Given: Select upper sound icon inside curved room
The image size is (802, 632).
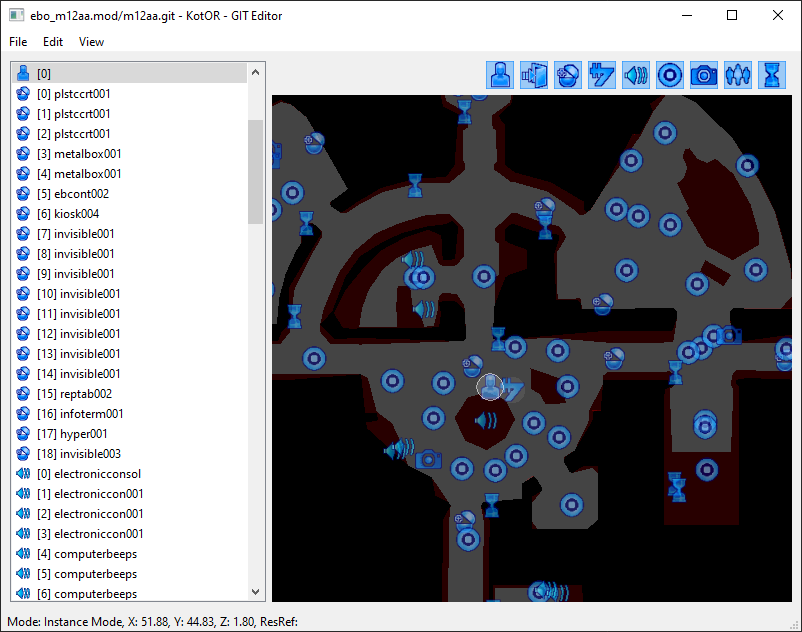Looking at the screenshot, I should (x=412, y=259).
